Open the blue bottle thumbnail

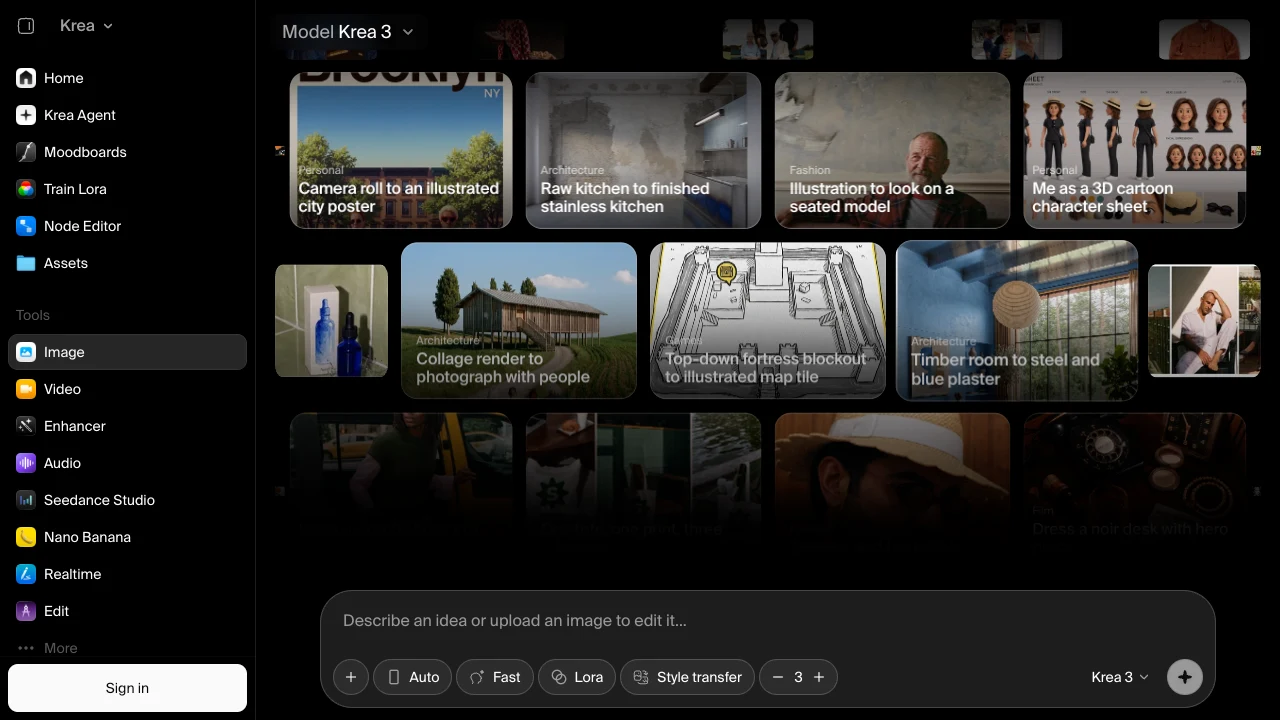(331, 320)
